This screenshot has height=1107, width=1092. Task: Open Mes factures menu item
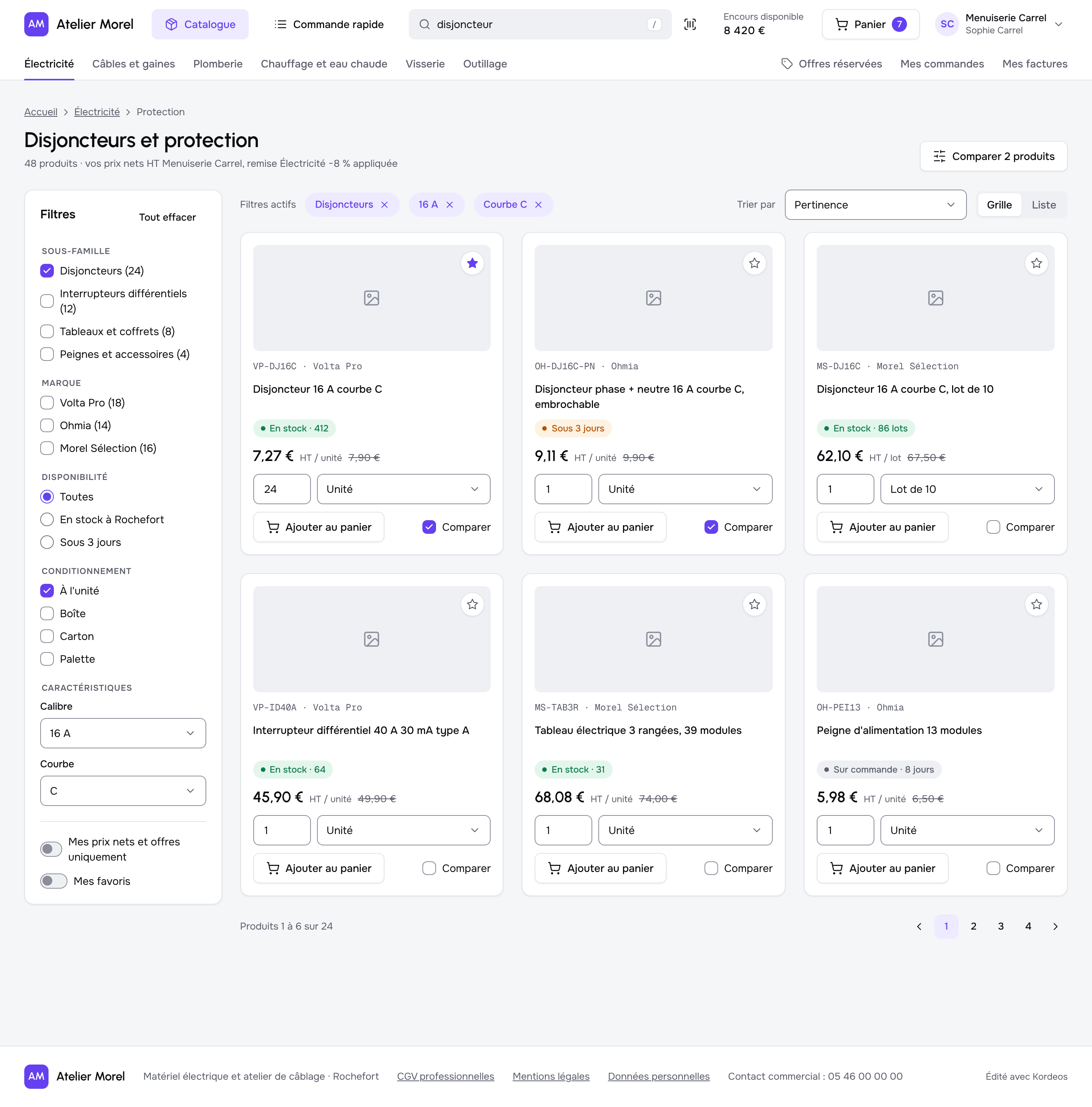pyautogui.click(x=1035, y=64)
